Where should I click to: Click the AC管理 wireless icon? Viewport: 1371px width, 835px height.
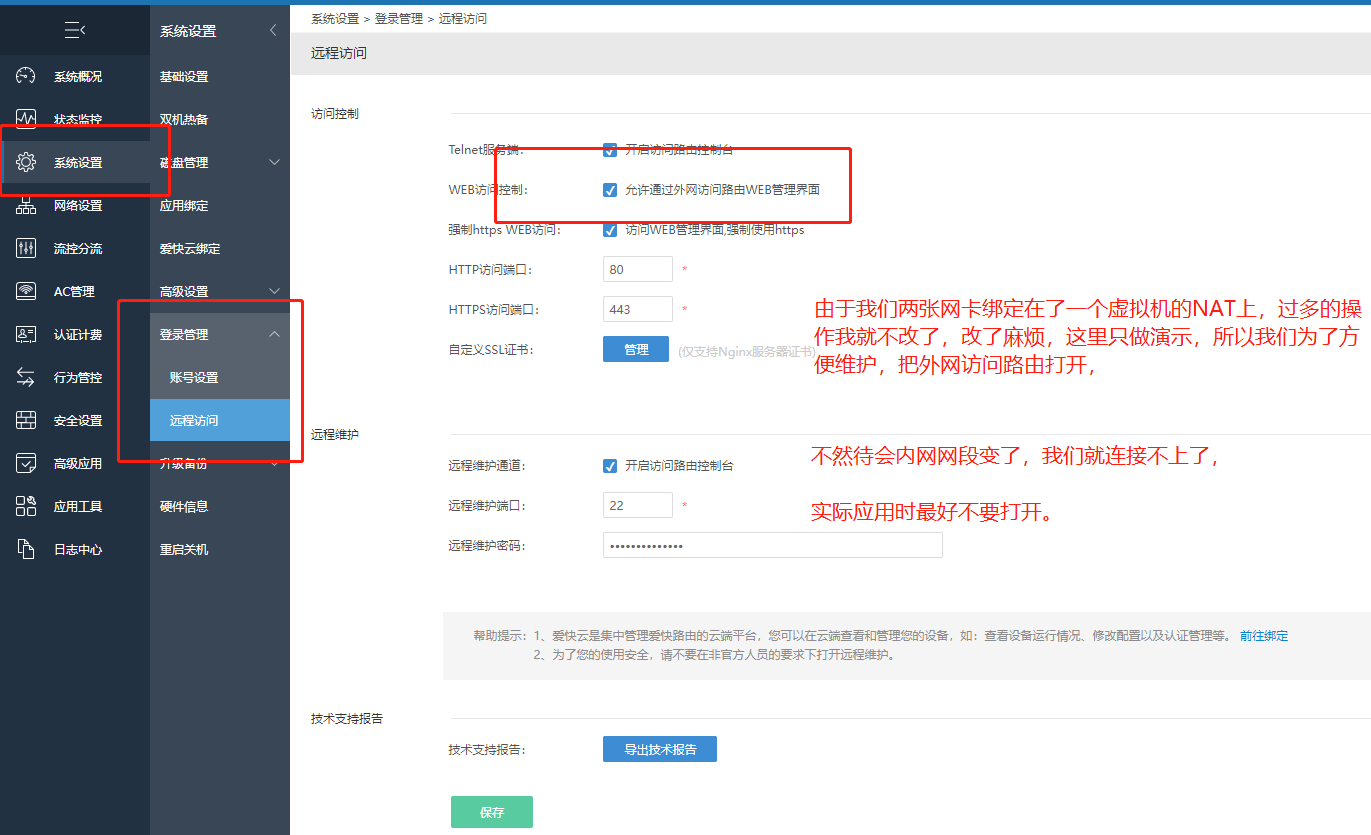tap(26, 291)
